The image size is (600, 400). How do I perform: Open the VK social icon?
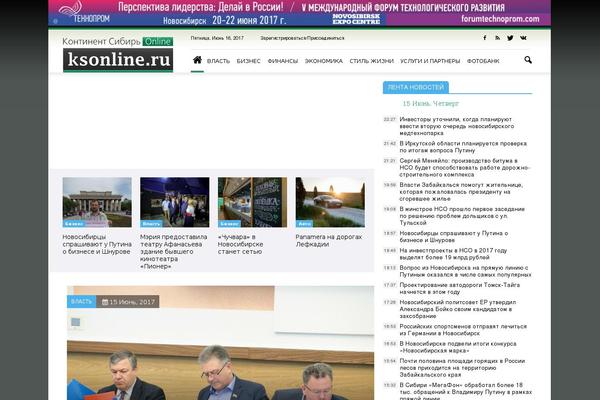pos(523,38)
